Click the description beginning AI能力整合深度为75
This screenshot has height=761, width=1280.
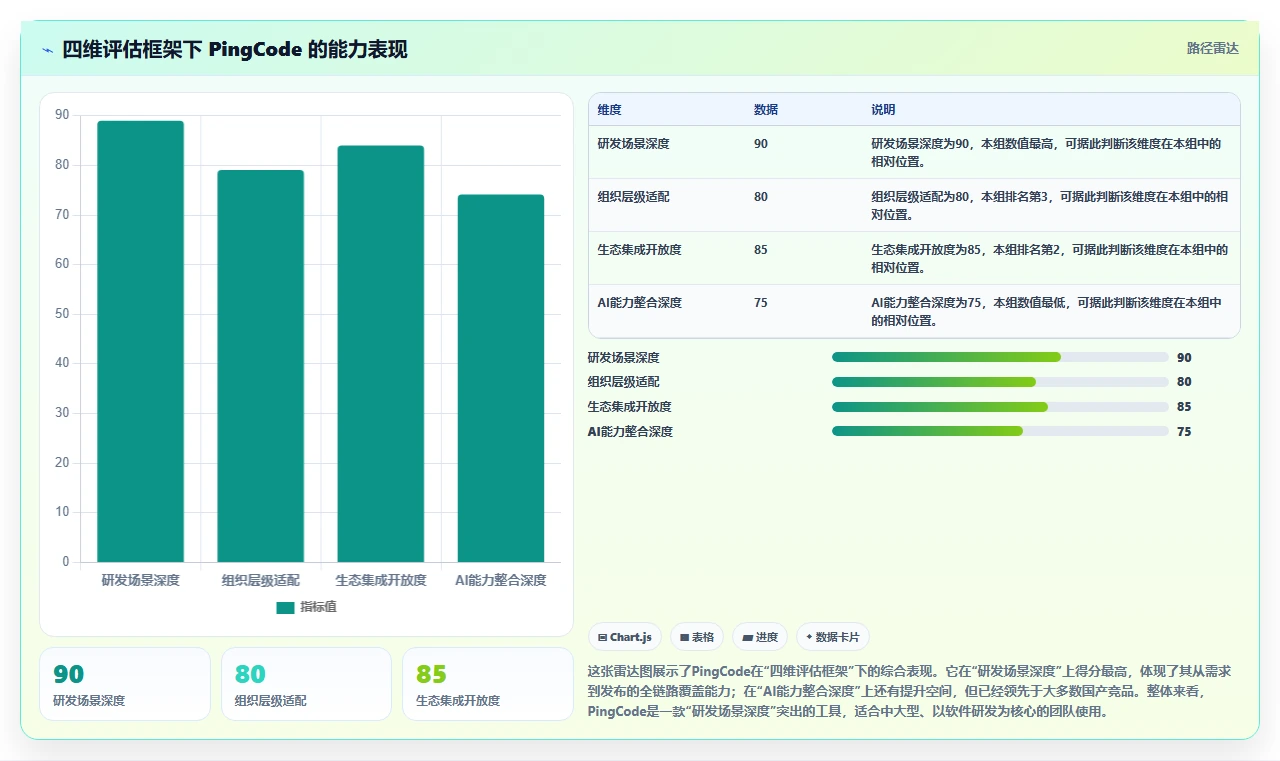[1046, 311]
